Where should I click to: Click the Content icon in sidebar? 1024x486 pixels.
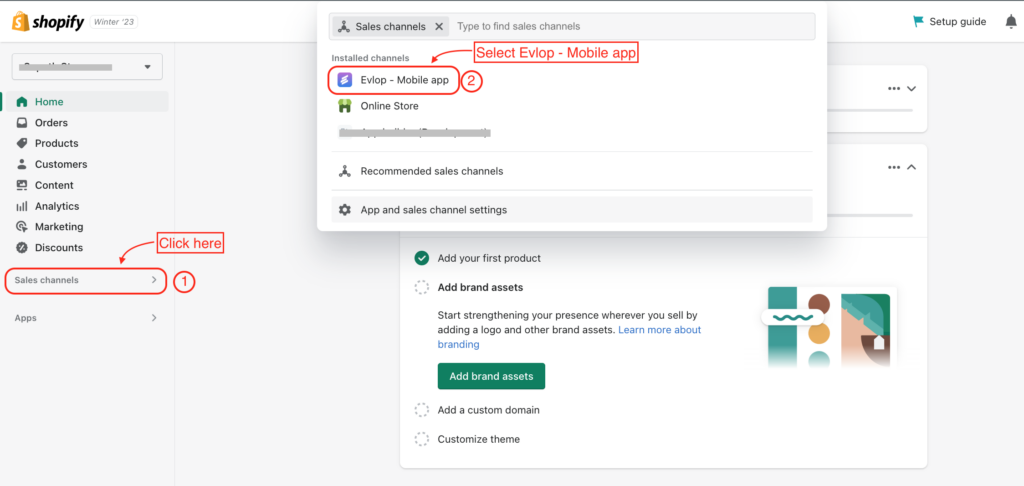click(22, 185)
